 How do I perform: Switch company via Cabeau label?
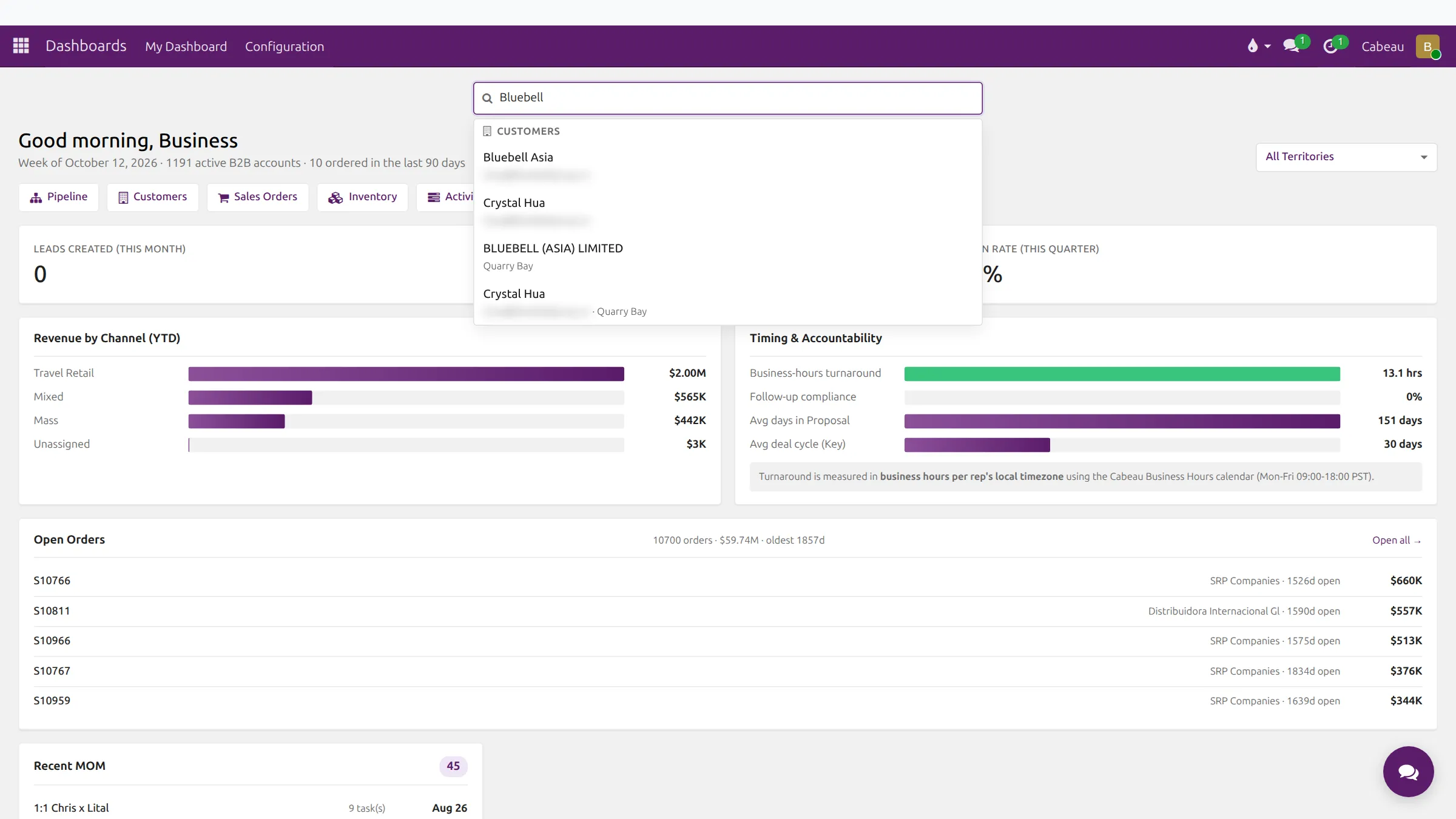(x=1383, y=47)
